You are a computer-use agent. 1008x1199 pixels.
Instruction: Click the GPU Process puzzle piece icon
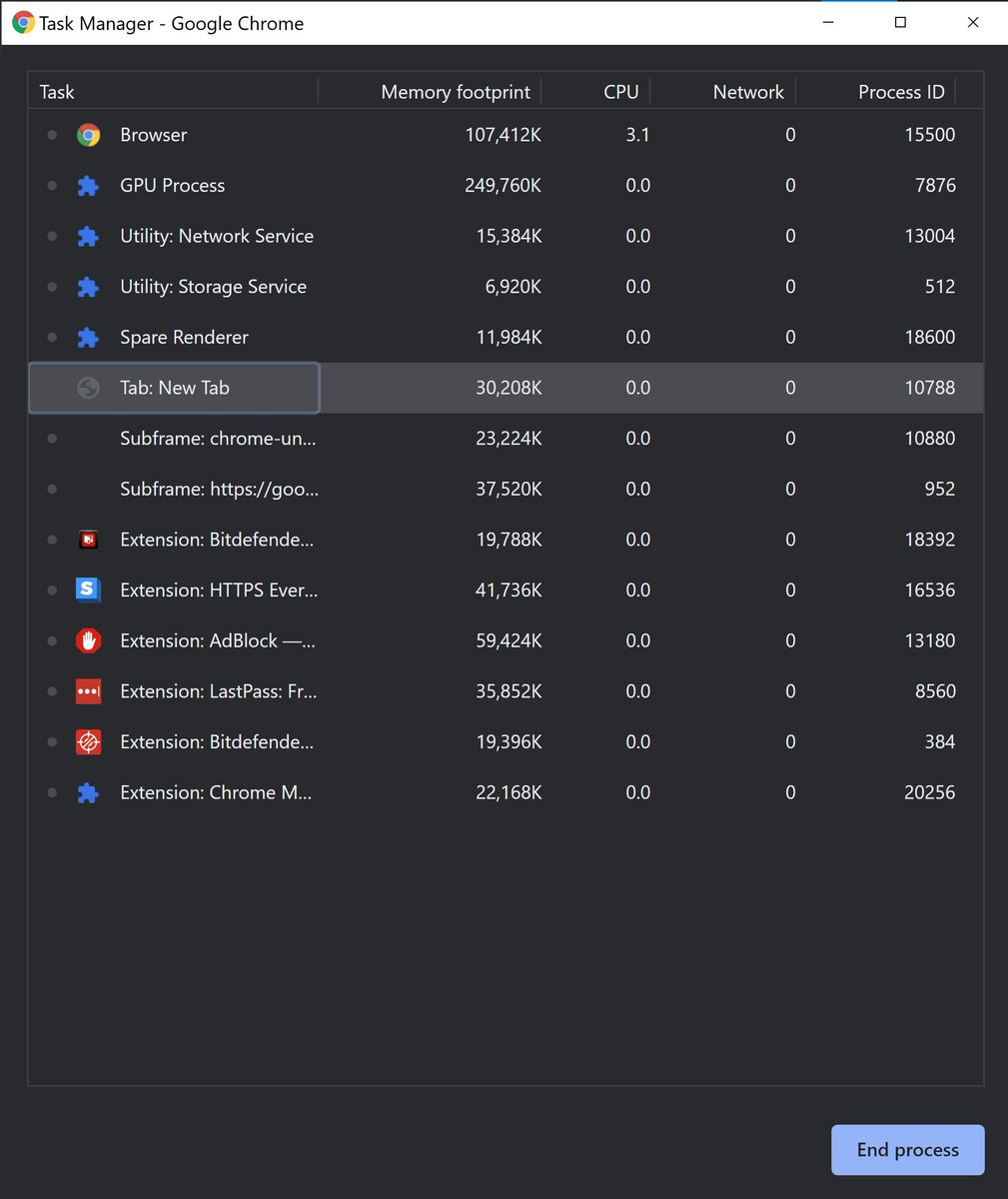tap(88, 185)
